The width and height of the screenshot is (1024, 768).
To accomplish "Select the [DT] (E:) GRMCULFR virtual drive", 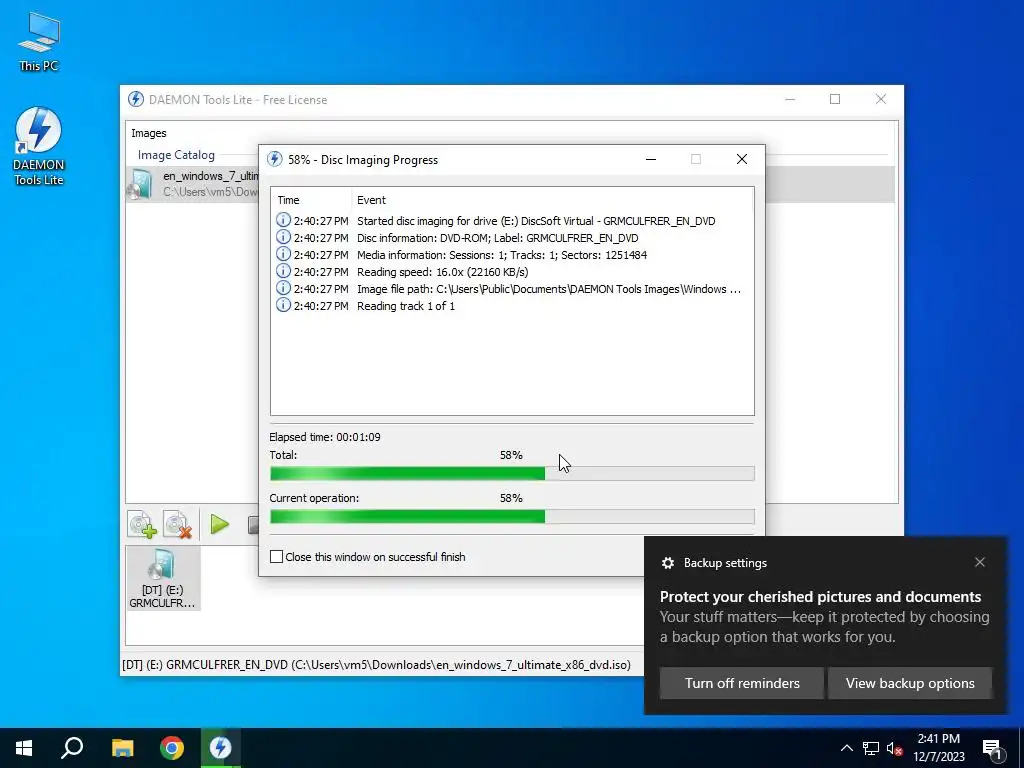I will coord(163,579).
